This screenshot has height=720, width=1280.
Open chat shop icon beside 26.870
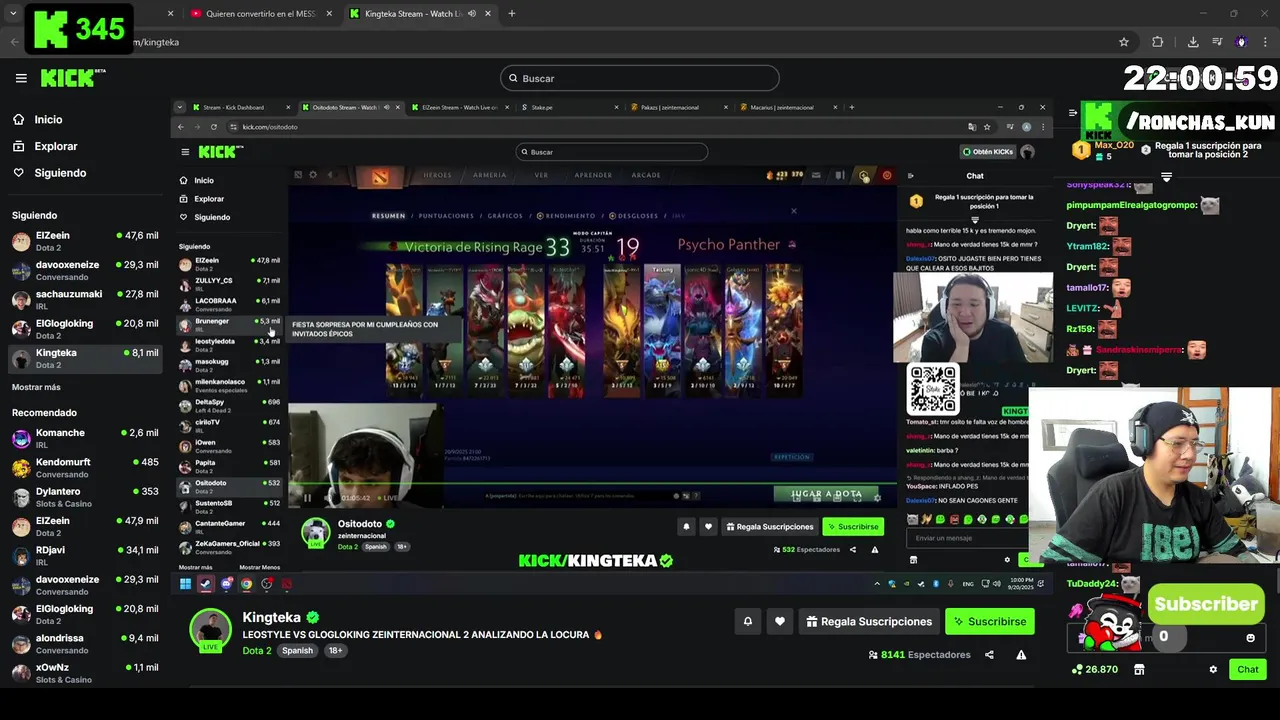[x=1139, y=670]
